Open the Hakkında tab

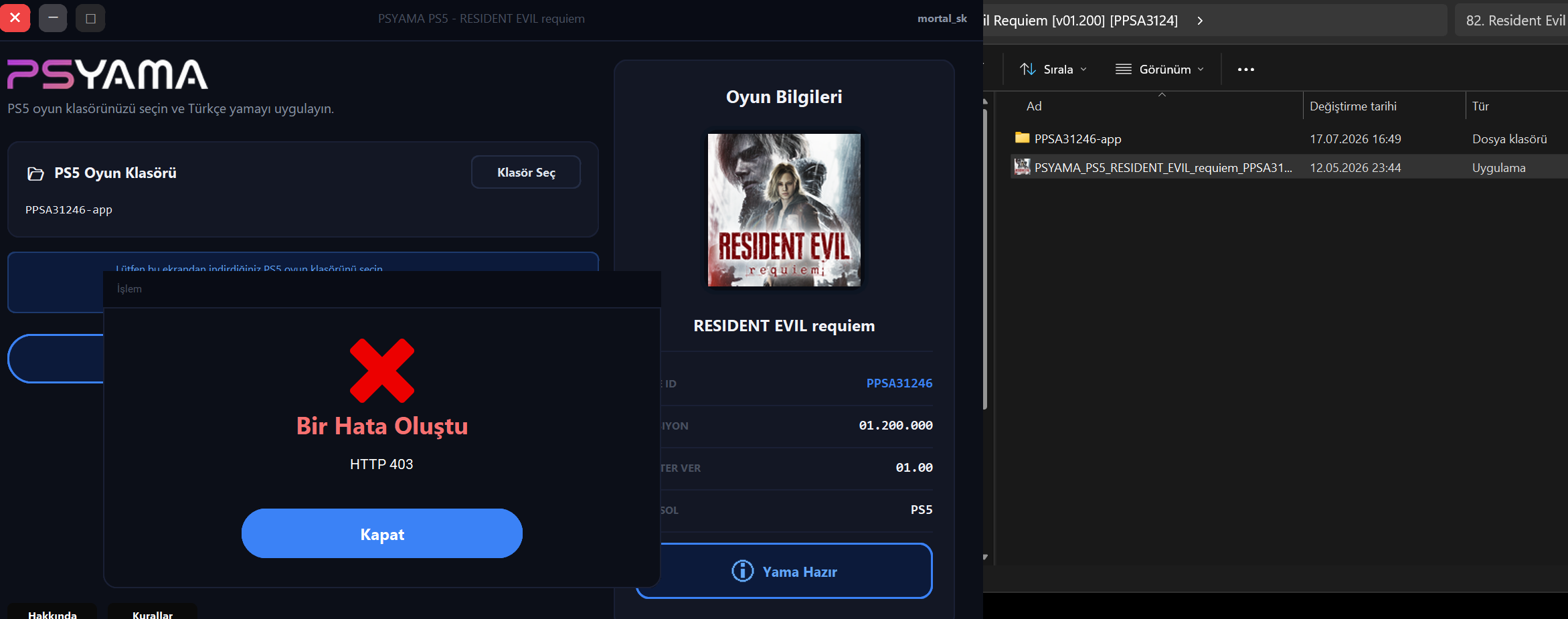tap(52, 613)
